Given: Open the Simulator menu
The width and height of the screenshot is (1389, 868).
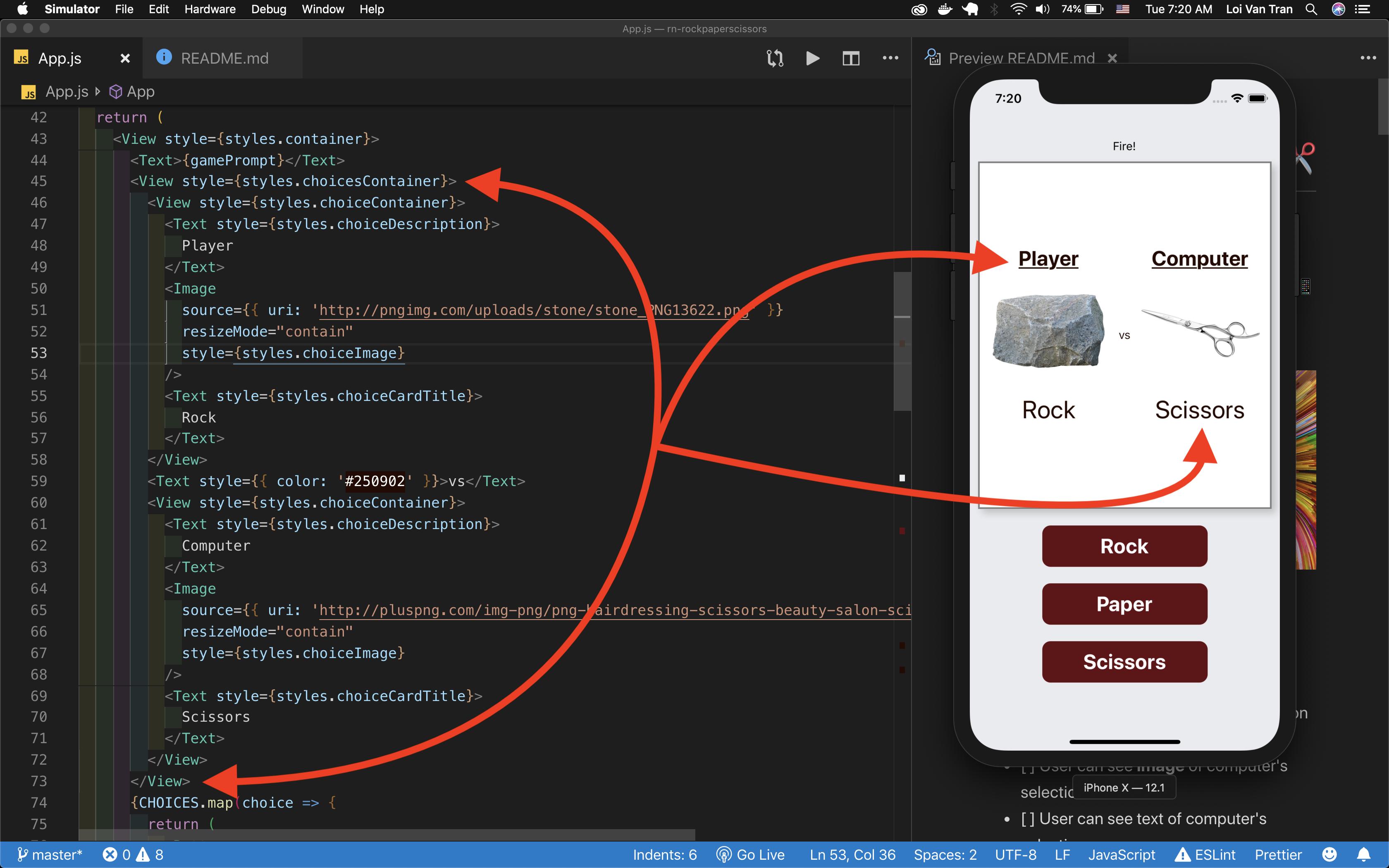Looking at the screenshot, I should (72, 9).
